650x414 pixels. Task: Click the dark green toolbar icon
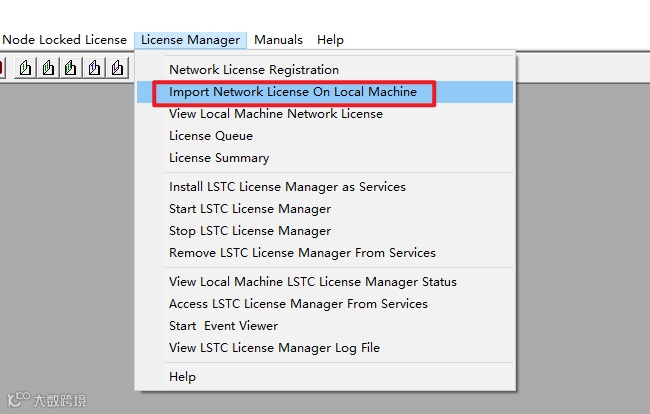tap(71, 67)
